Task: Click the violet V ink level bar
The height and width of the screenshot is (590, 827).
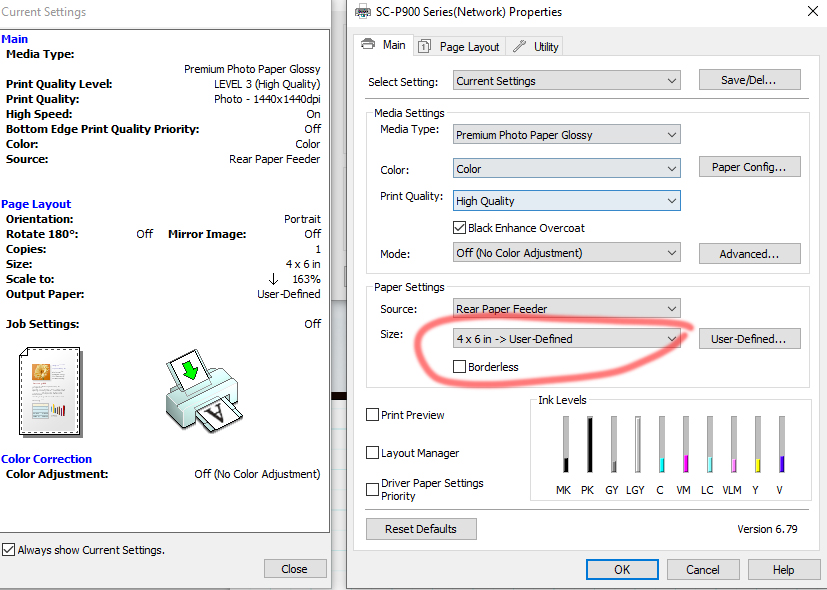Action: [782, 444]
